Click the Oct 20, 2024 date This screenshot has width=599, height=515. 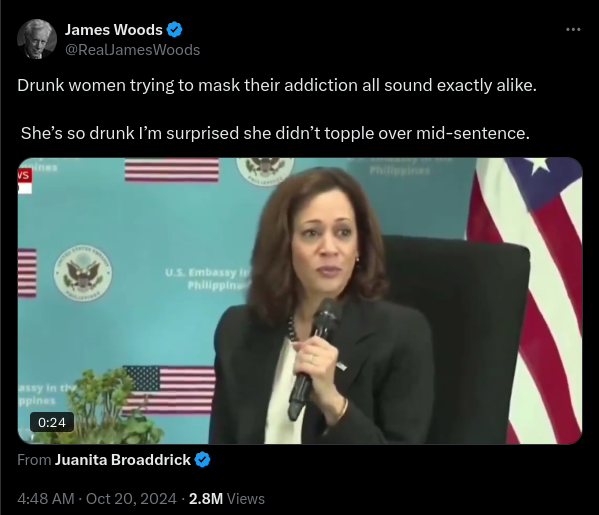[x=131, y=499]
